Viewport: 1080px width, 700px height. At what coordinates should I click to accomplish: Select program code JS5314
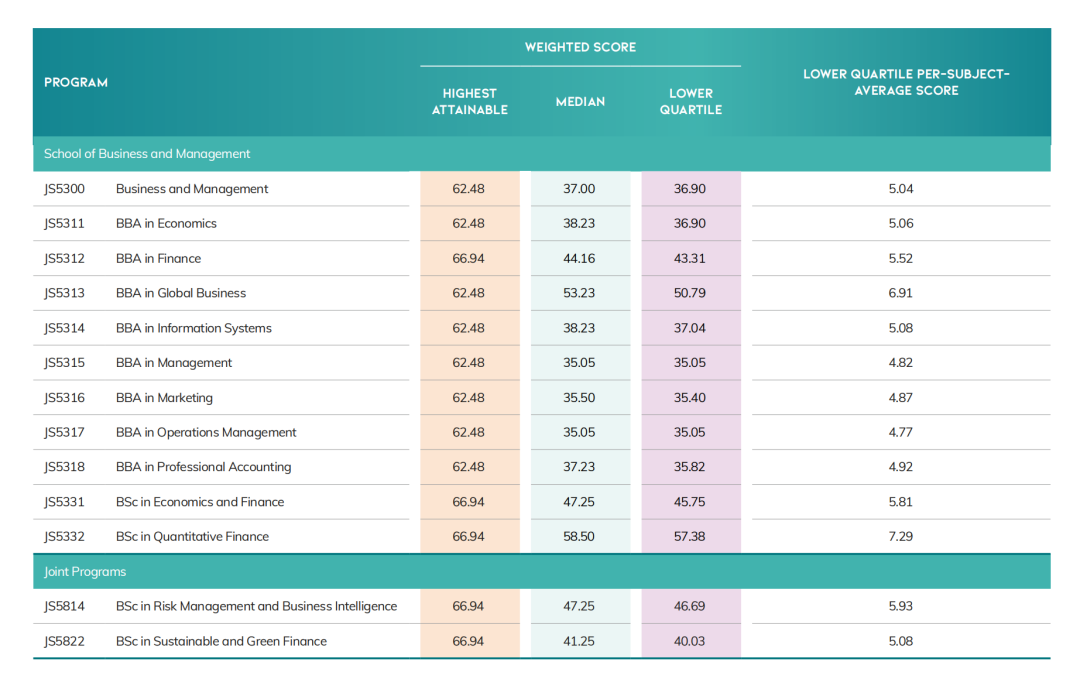[x=65, y=328]
